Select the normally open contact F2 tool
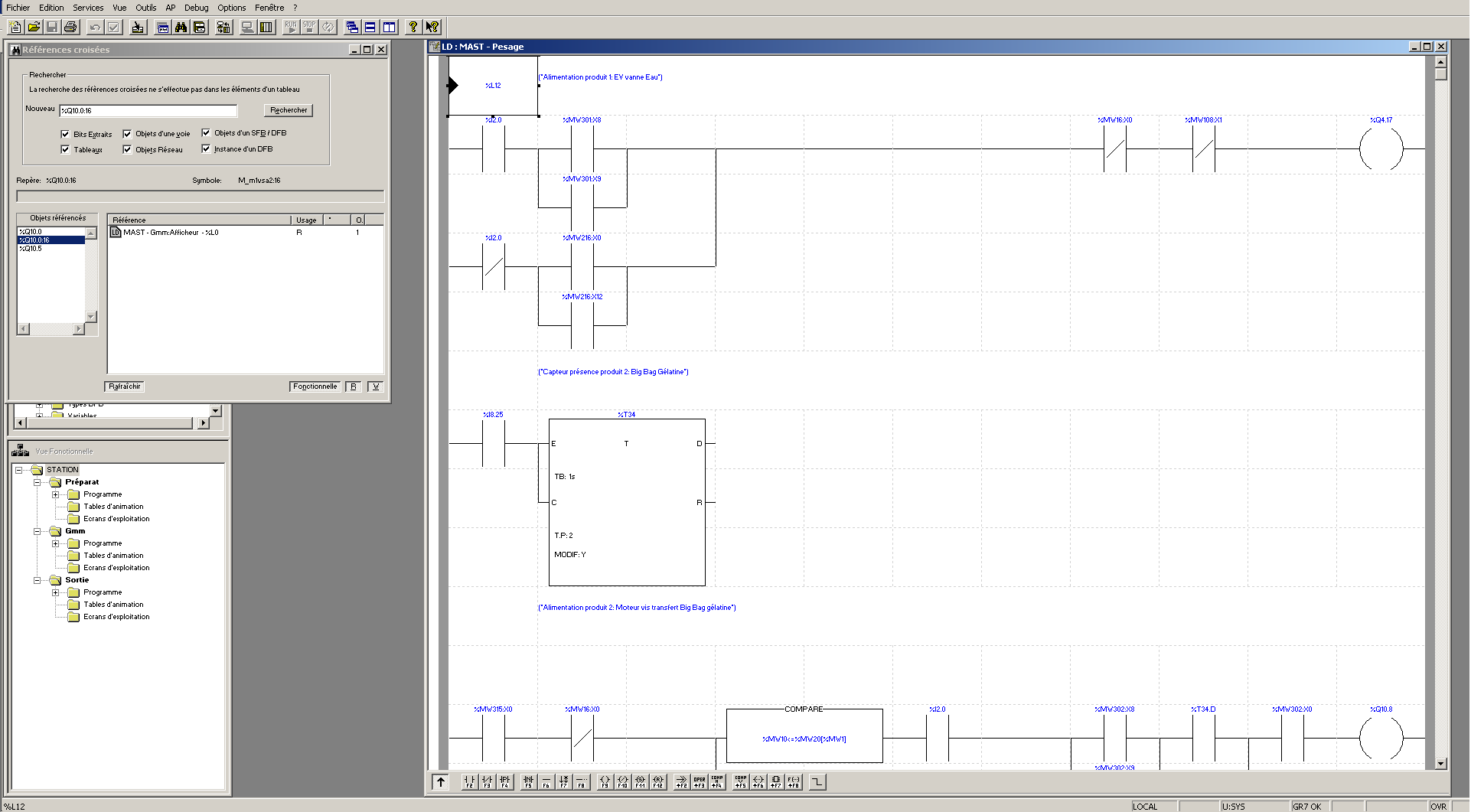The image size is (1471, 812). coord(469,781)
